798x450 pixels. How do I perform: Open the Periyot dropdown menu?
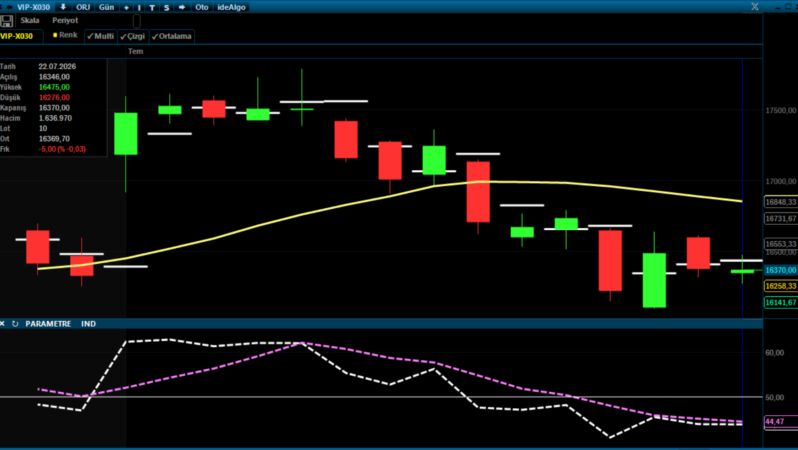coord(65,20)
